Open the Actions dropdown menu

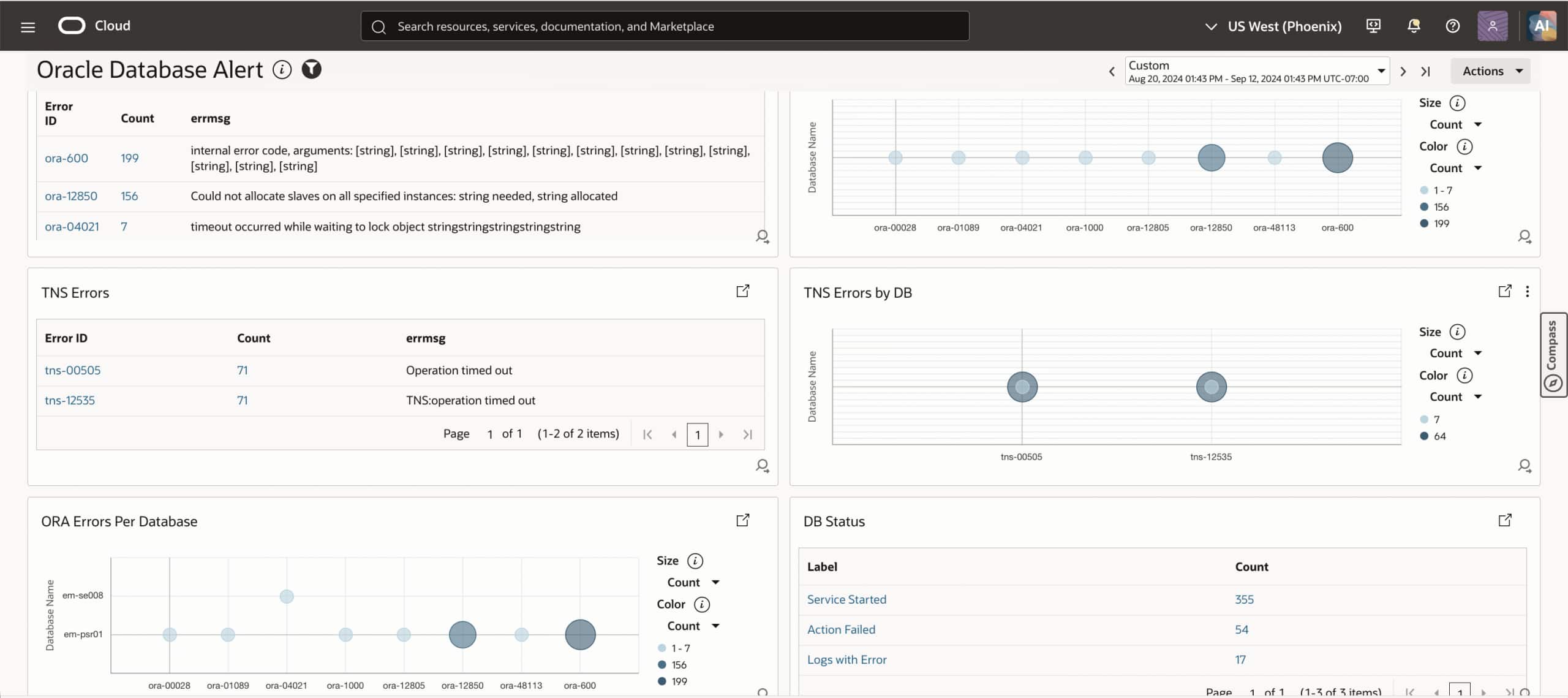(1490, 71)
